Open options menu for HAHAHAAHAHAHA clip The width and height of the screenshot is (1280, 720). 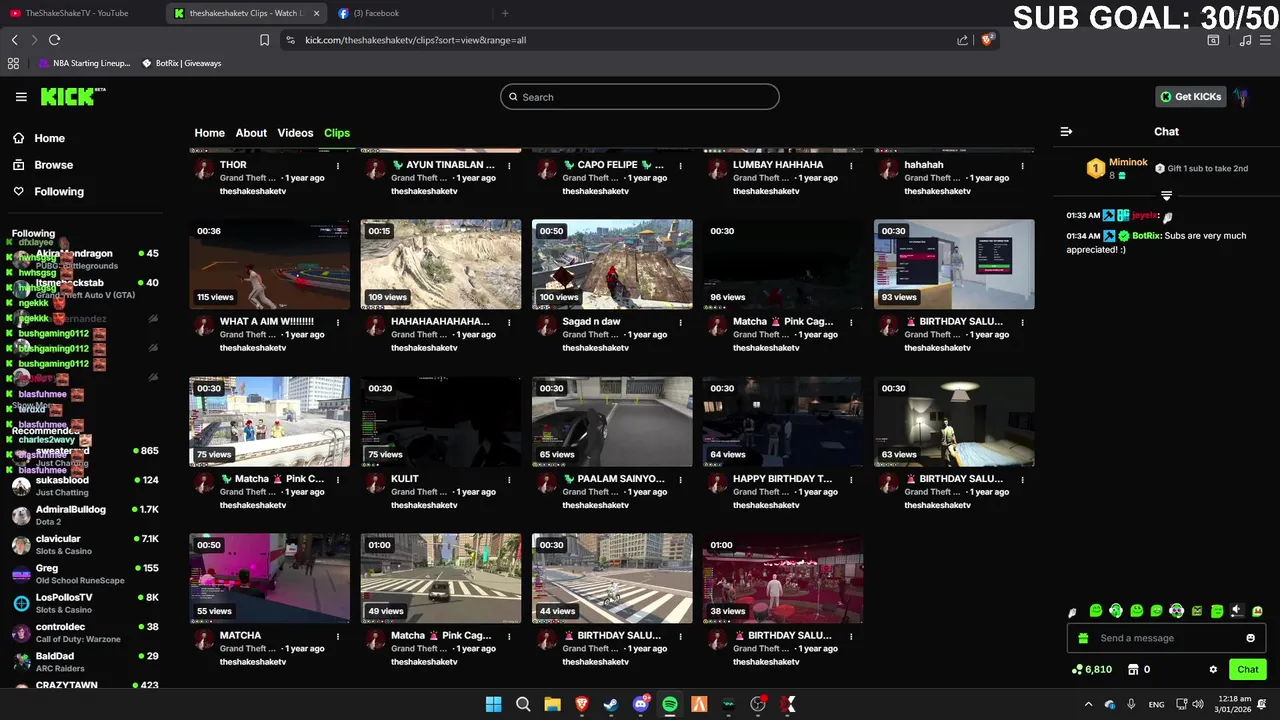click(509, 323)
